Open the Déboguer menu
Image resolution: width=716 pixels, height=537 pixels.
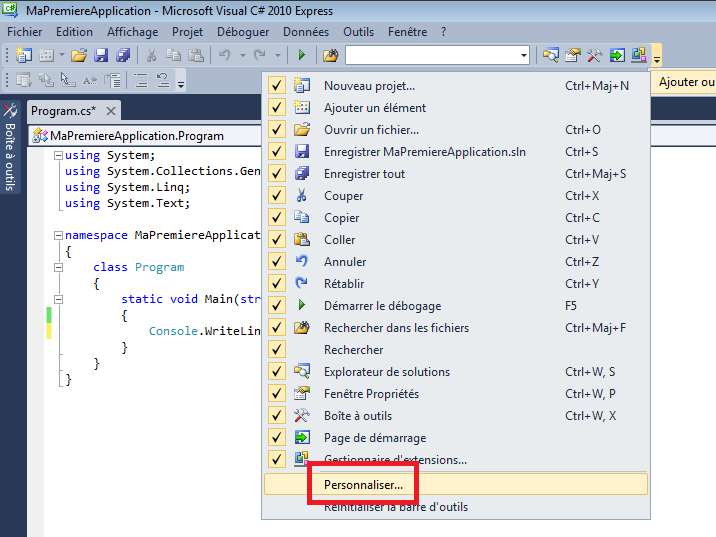[x=243, y=32]
